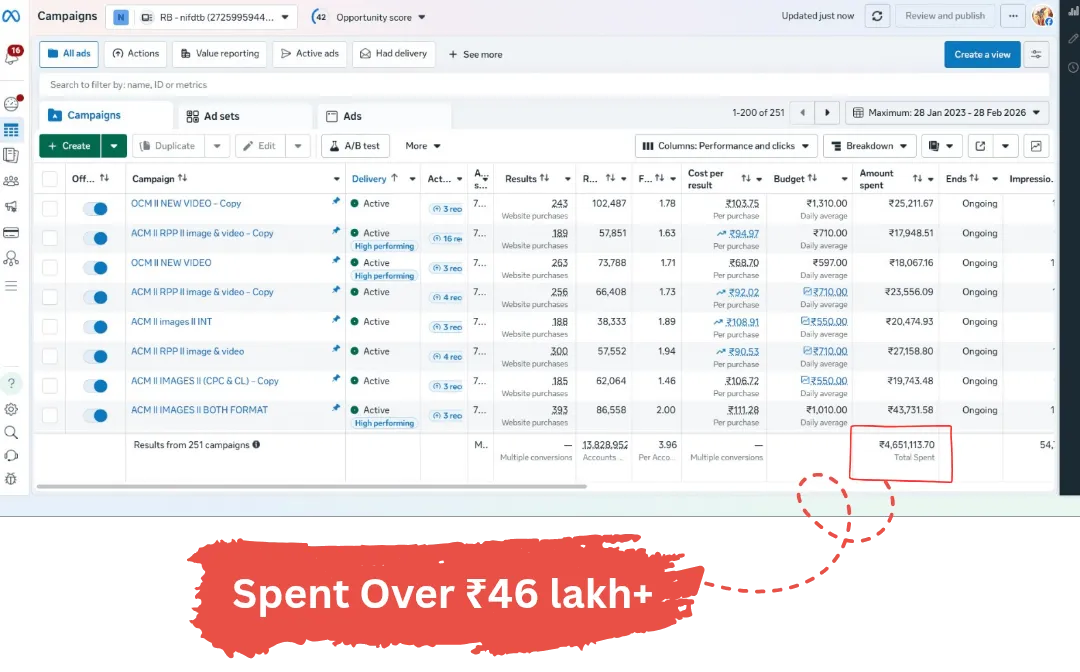Viewport: 1080px width, 672px height.
Task: Toggle off OCM II NEW VIDEO campaign
Action: pyautogui.click(x=95, y=268)
